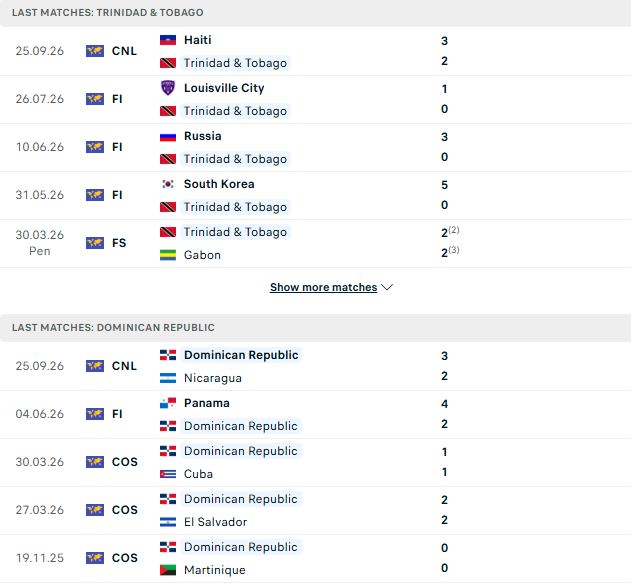This screenshot has height=585, width=631.
Task: Click the El Salvador flag icon
Action: [168, 522]
